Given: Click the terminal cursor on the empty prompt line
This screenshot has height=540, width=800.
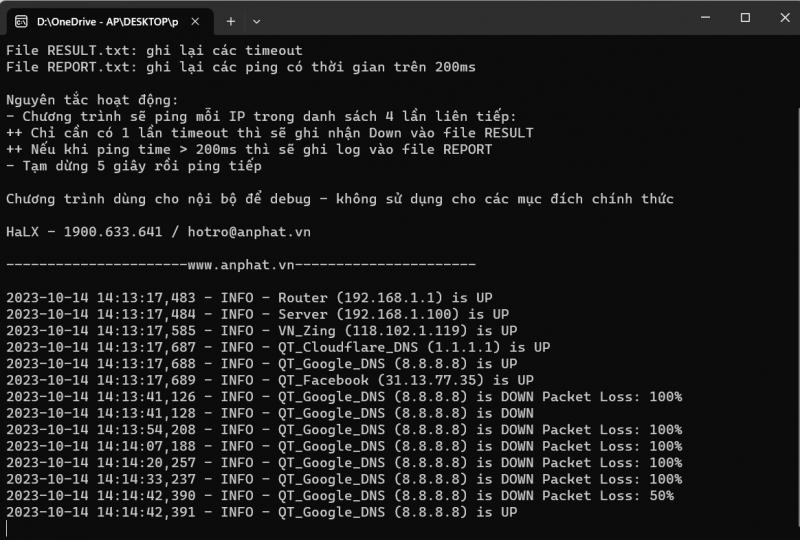Looking at the screenshot, I should click(x=7, y=529).
